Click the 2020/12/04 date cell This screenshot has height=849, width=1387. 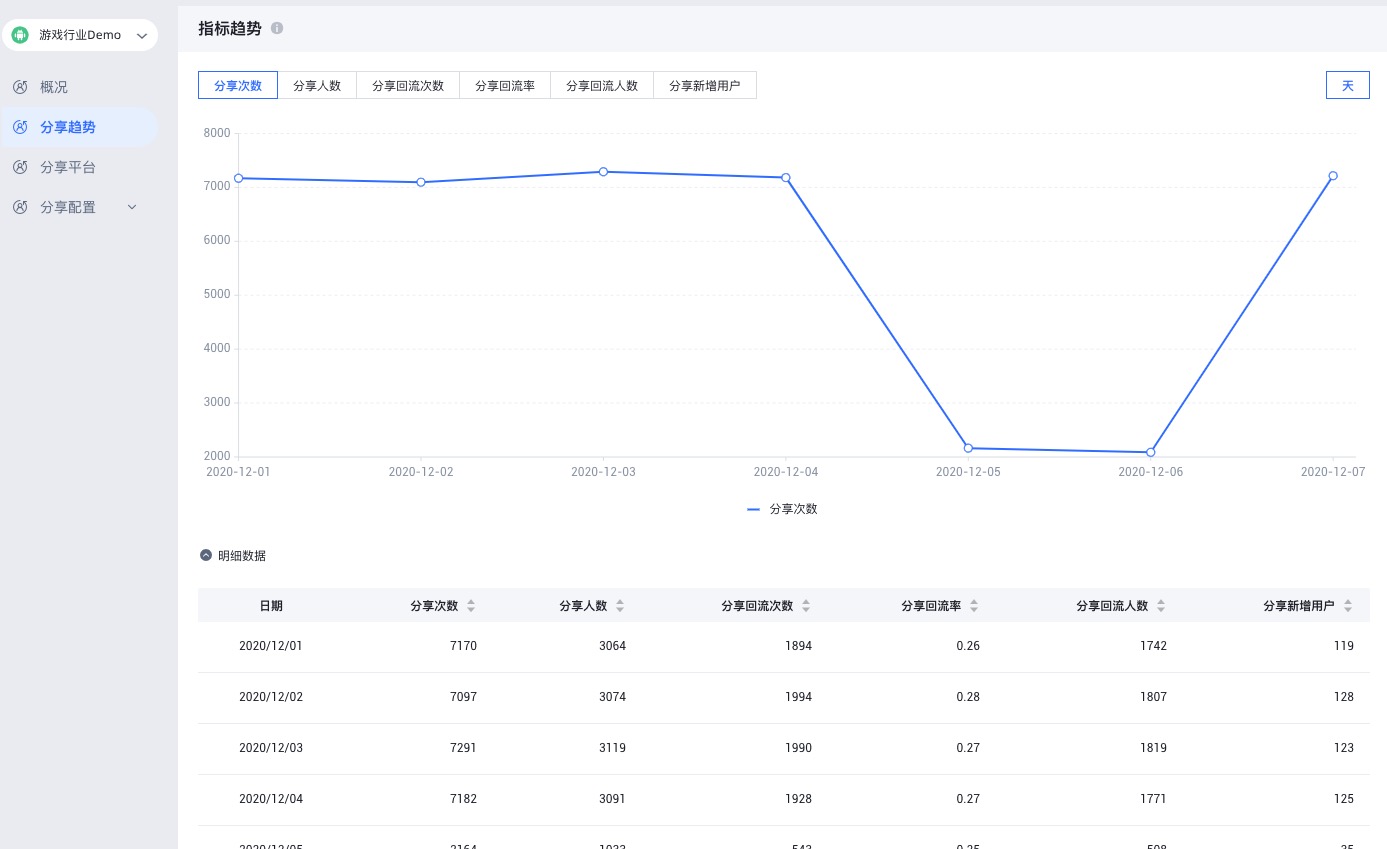[x=271, y=799]
